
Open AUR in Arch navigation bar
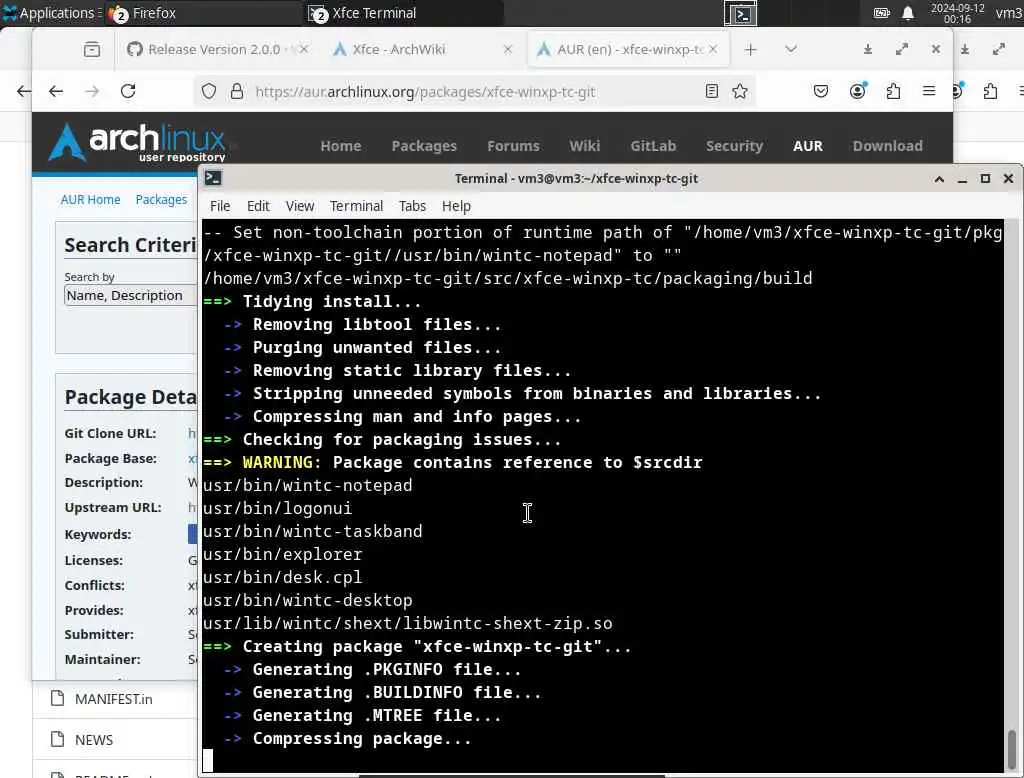[x=808, y=146]
